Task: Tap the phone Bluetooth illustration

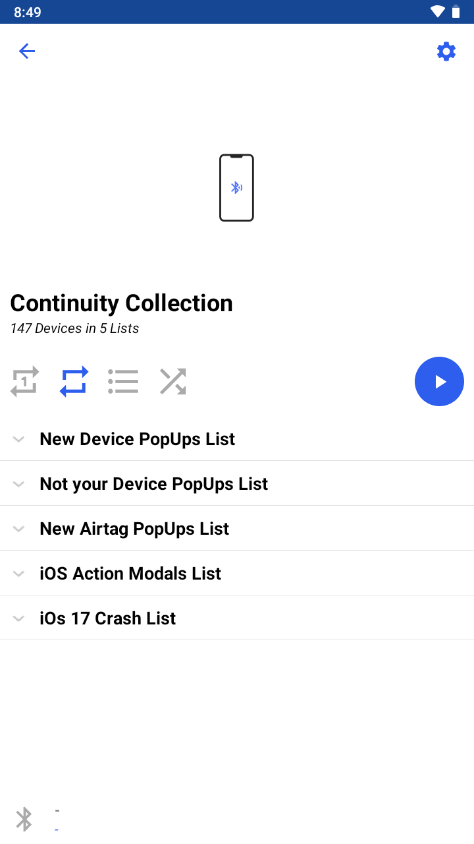Action: pos(236,187)
